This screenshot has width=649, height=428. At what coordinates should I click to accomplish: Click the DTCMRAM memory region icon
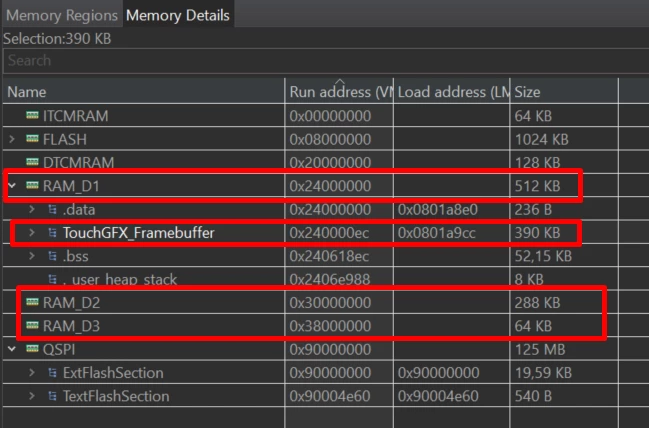[x=32, y=162]
